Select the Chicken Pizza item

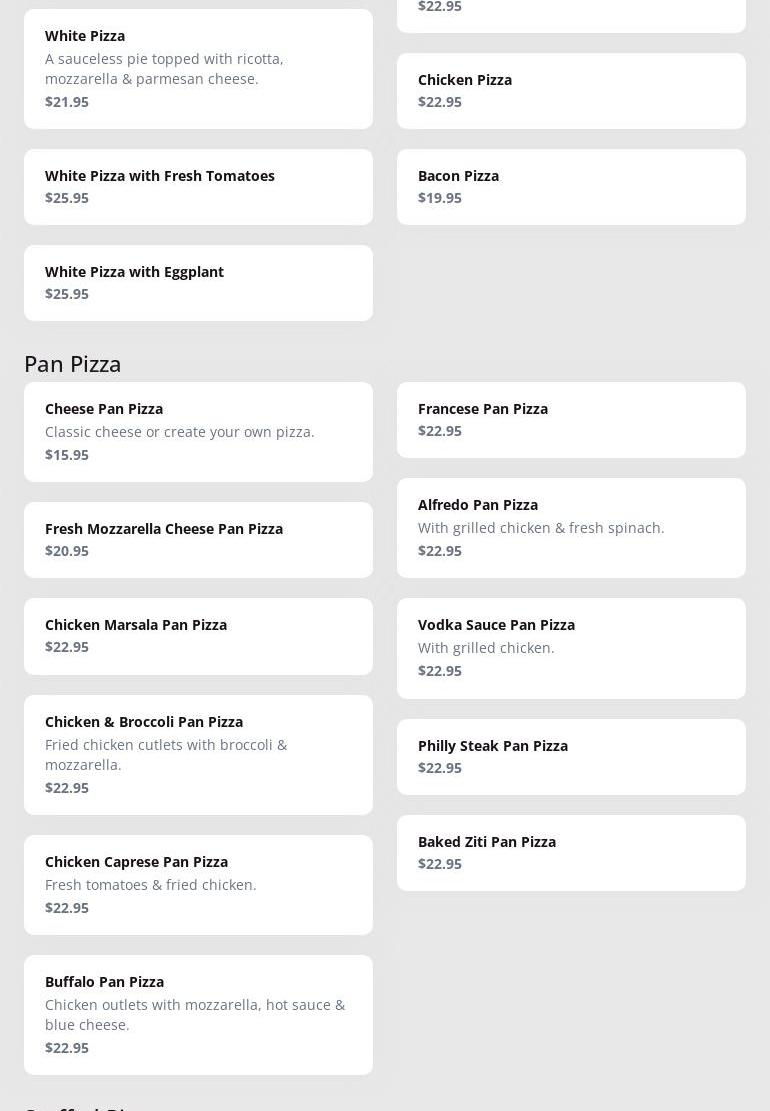[571, 91]
